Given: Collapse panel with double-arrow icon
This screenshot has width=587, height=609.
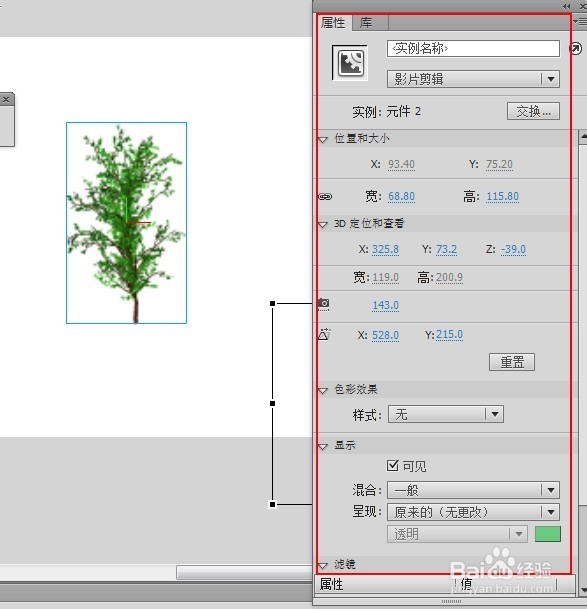Looking at the screenshot, I should tap(566, 6).
